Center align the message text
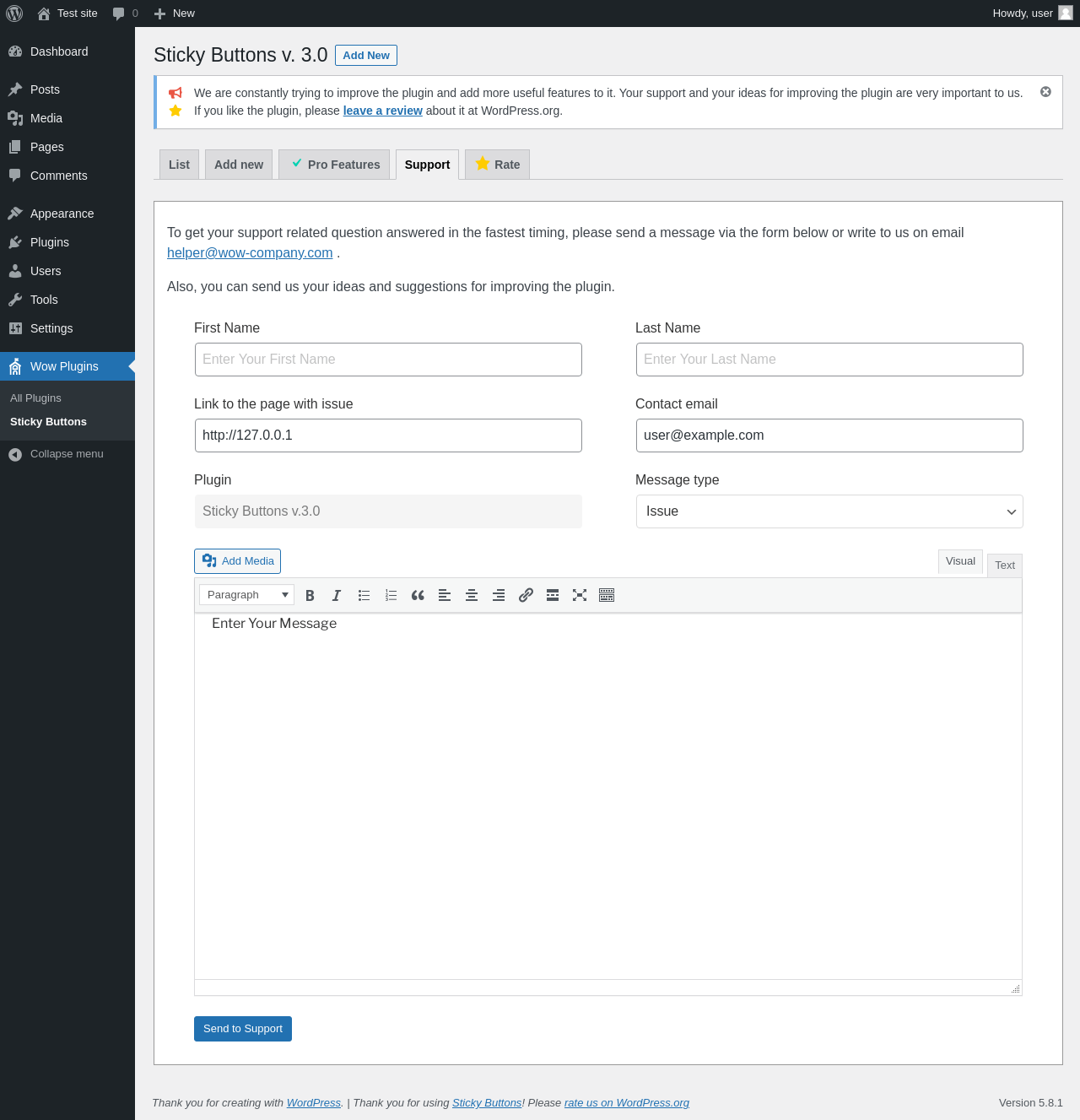The height and width of the screenshot is (1120, 1080). [x=472, y=595]
